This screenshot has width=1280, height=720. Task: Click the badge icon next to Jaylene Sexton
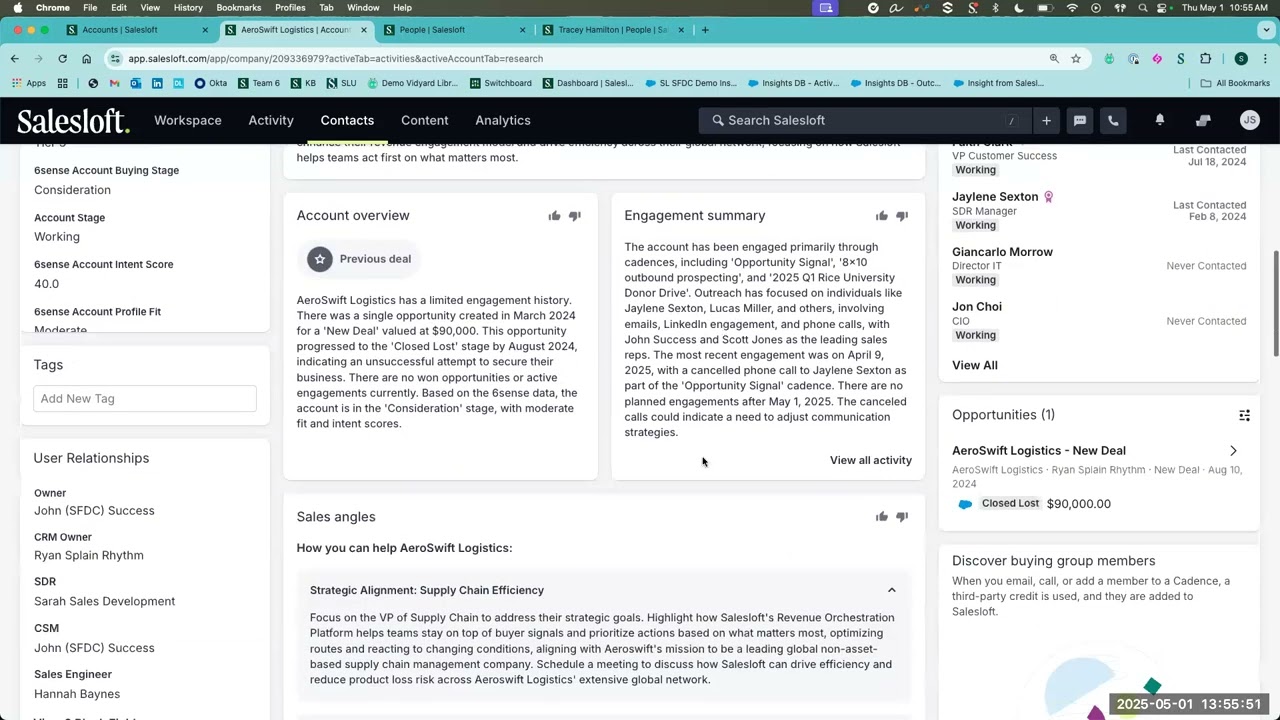tap(1049, 197)
